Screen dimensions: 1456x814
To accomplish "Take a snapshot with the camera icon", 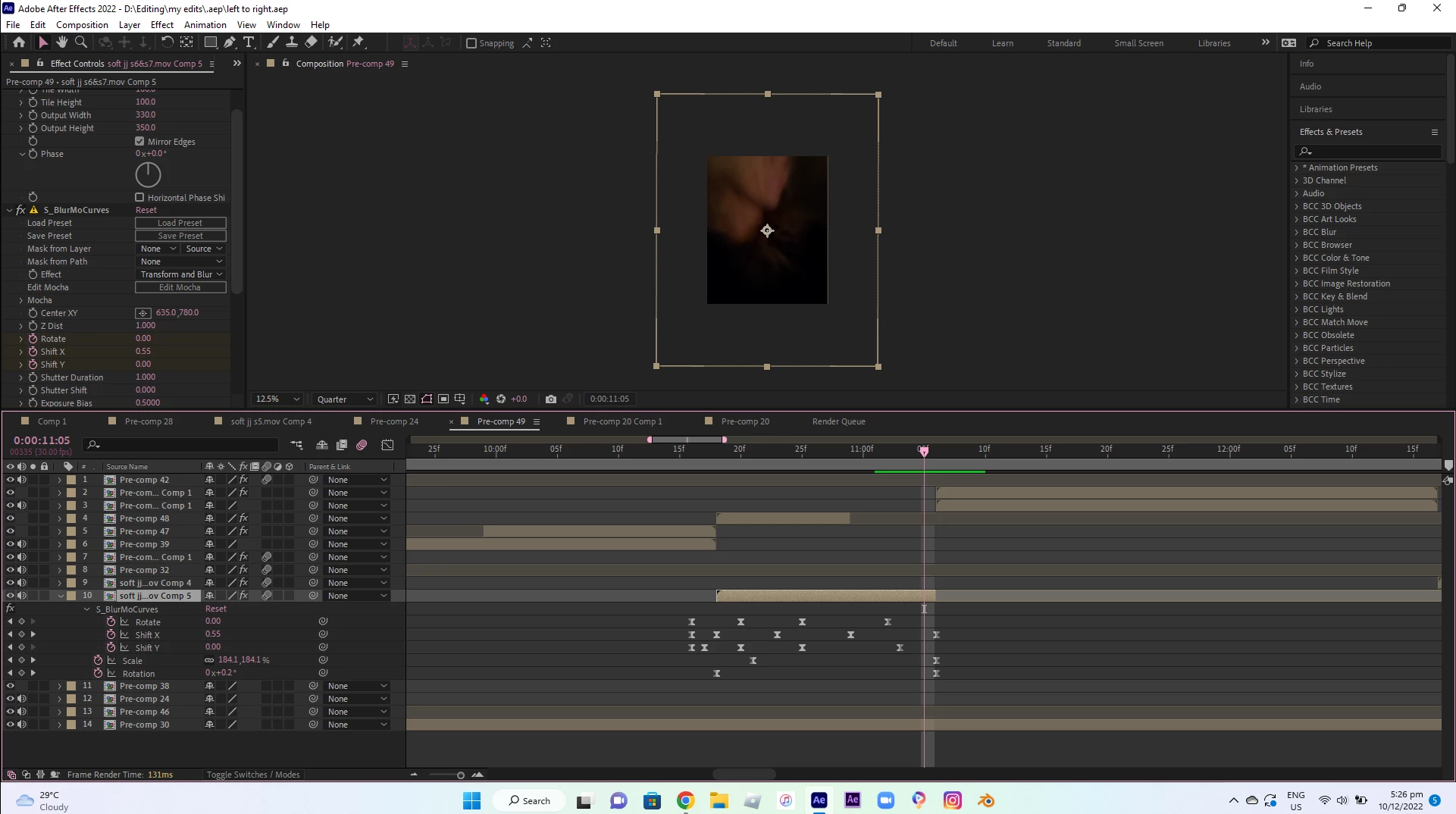I will pyautogui.click(x=551, y=399).
